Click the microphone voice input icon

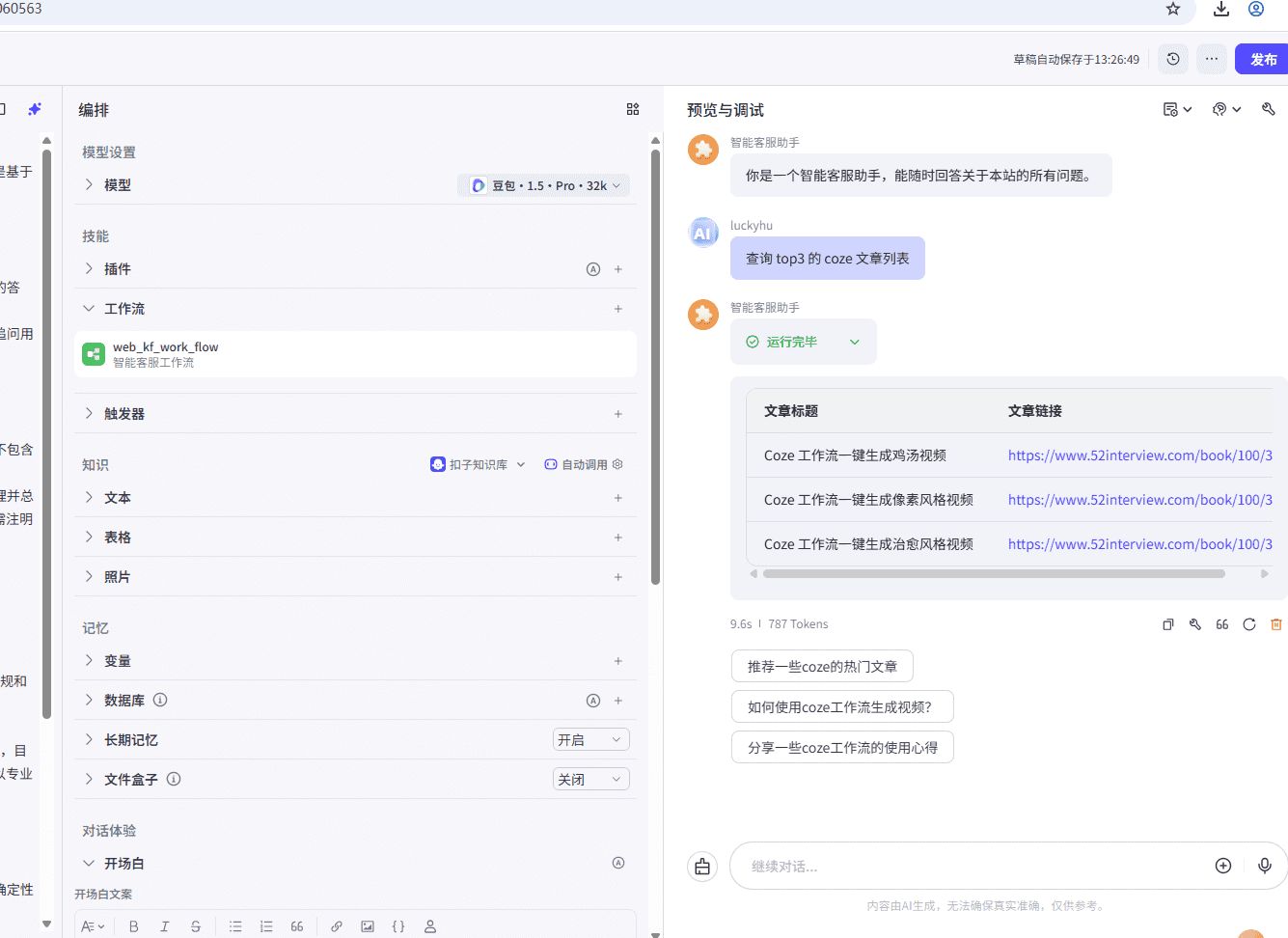point(1265,866)
